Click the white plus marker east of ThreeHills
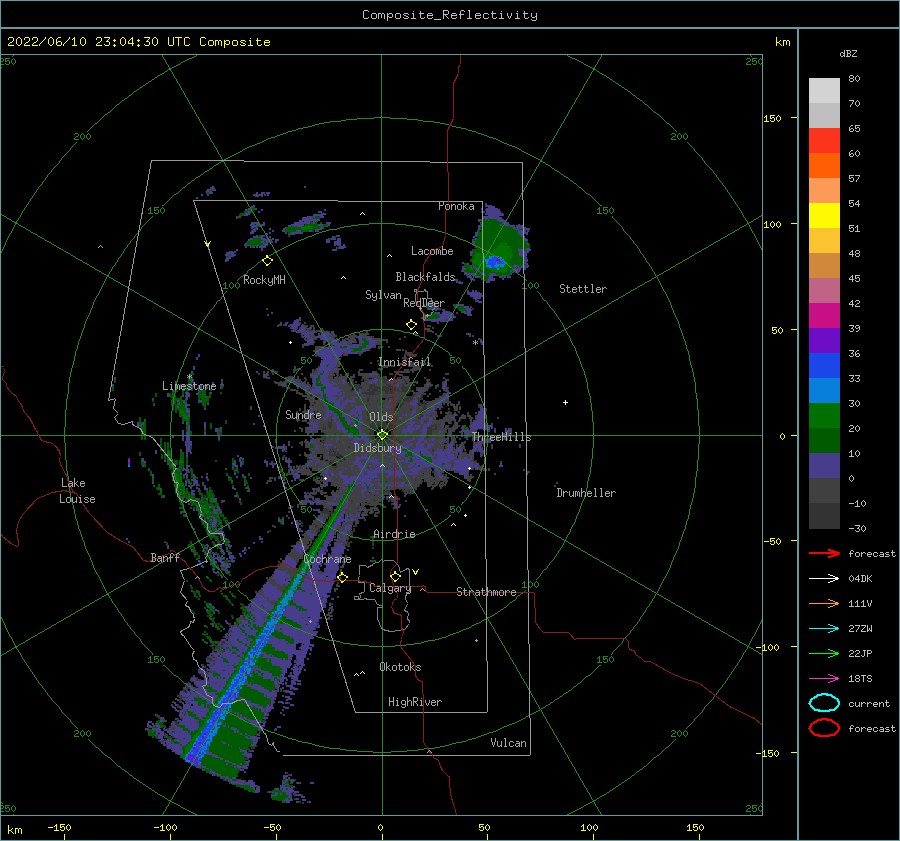The image size is (900, 841). coord(565,402)
